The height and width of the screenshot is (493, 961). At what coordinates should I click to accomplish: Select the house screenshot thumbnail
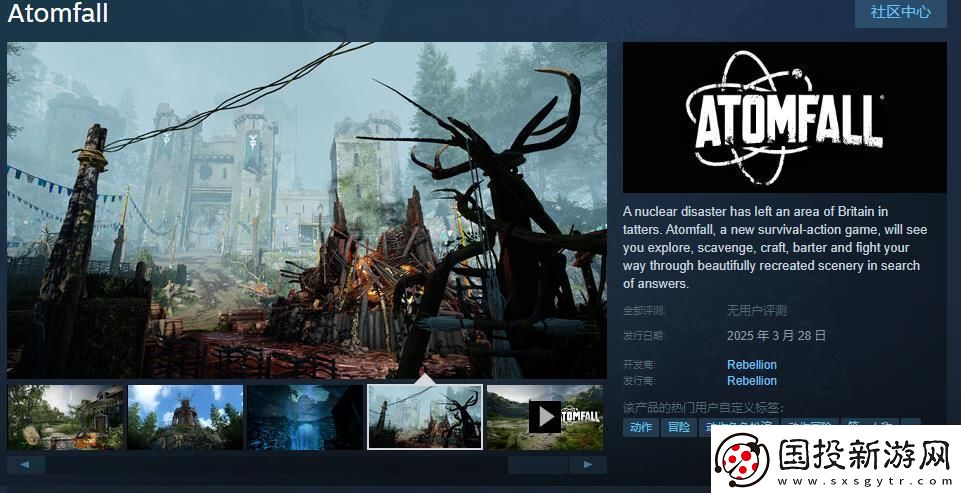[66, 417]
